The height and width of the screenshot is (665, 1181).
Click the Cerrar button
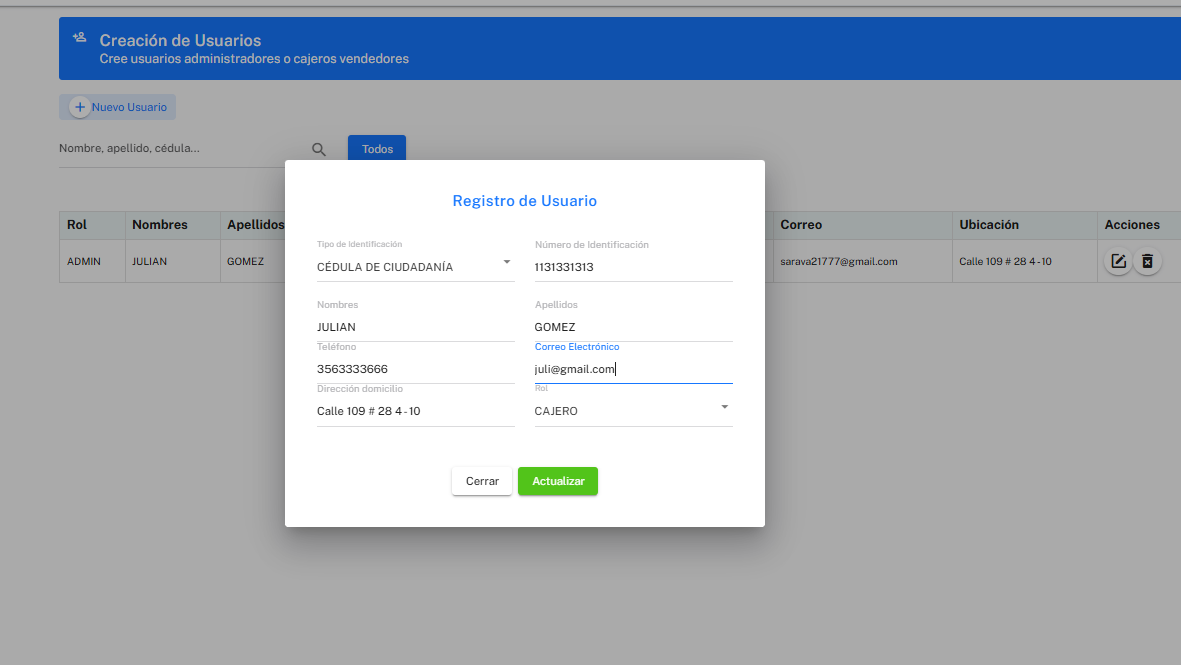[482, 481]
